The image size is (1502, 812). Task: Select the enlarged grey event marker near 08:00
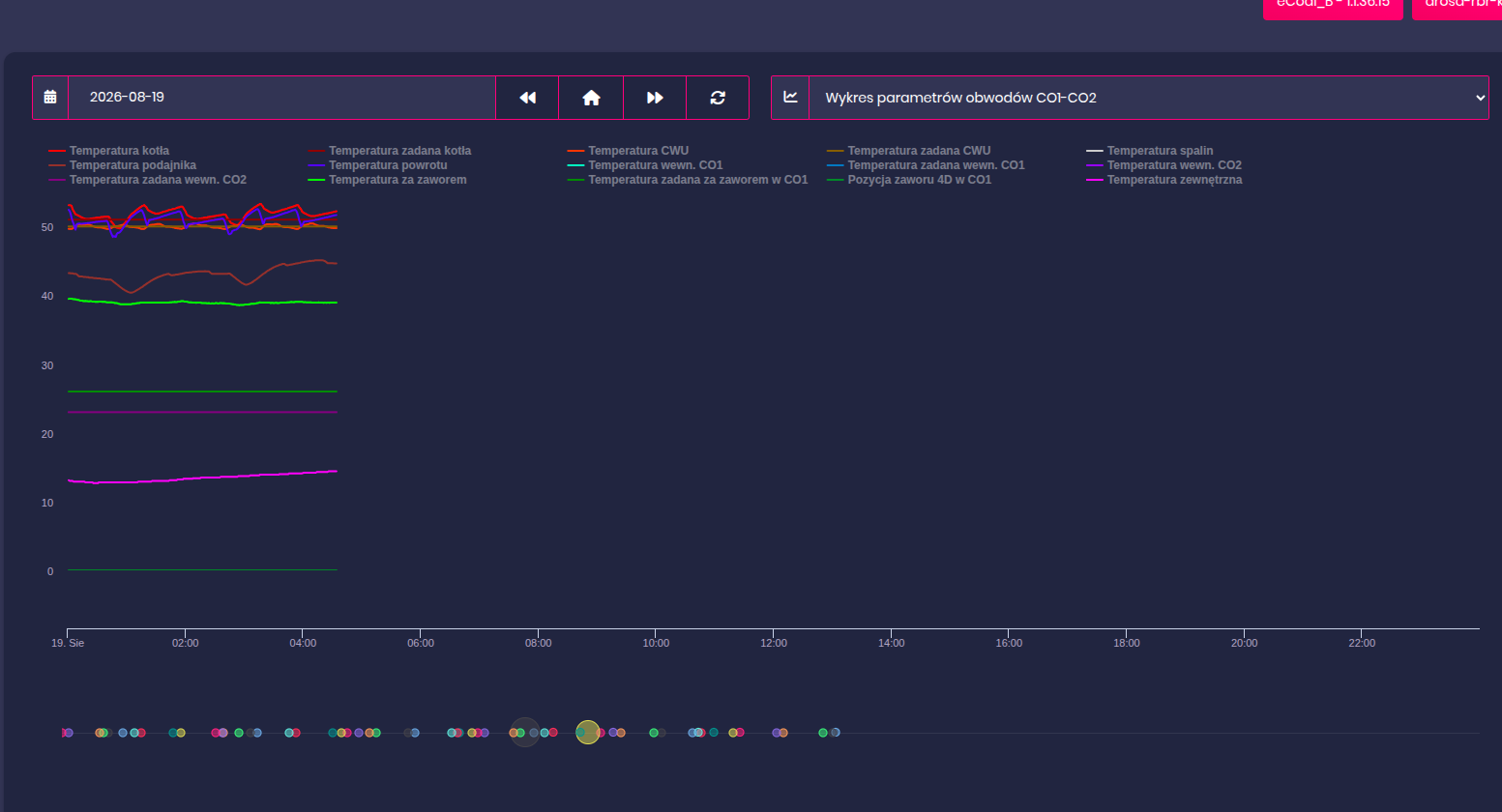pyautogui.click(x=525, y=733)
